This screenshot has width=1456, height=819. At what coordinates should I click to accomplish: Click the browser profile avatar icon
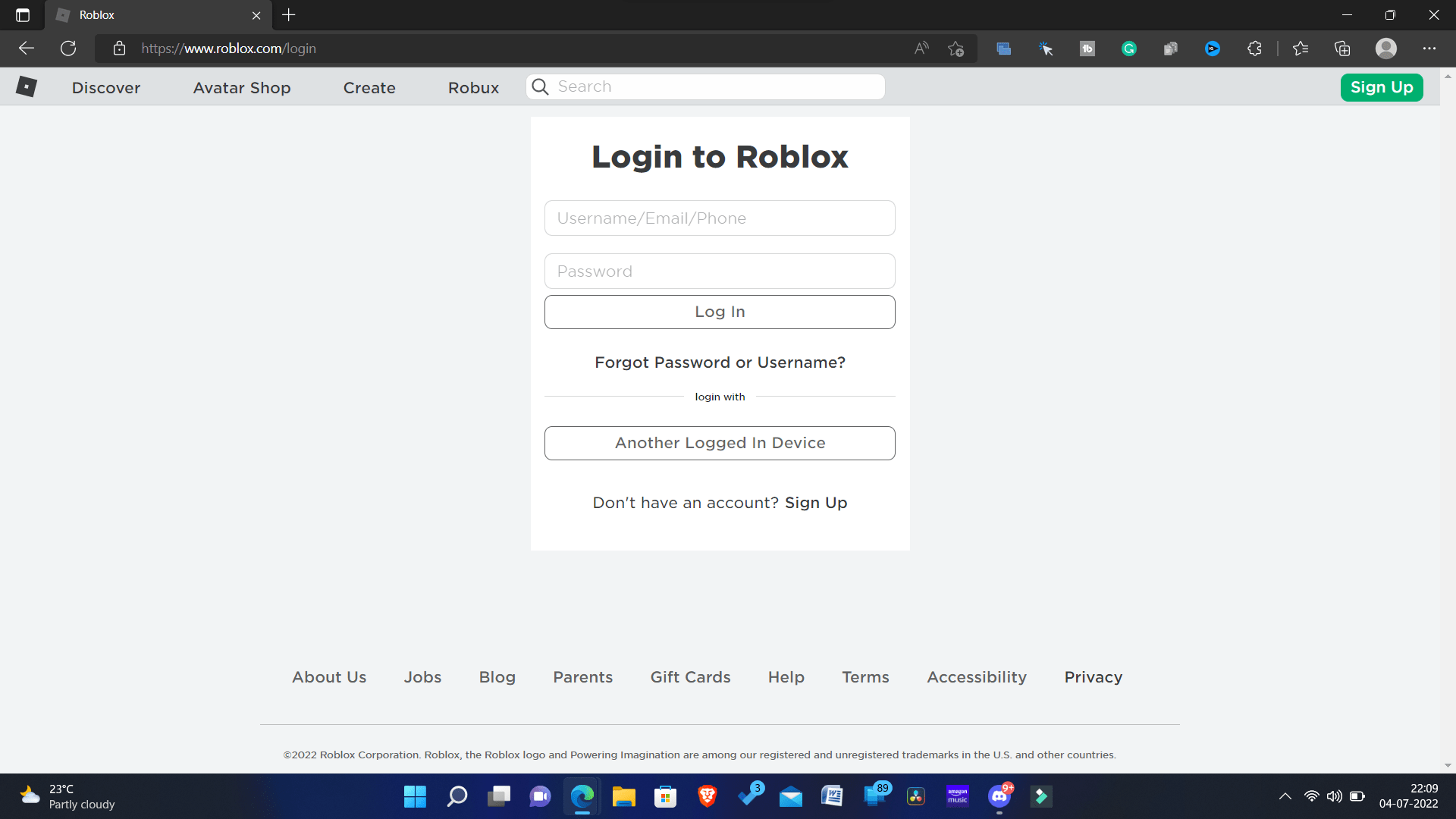(x=1386, y=48)
